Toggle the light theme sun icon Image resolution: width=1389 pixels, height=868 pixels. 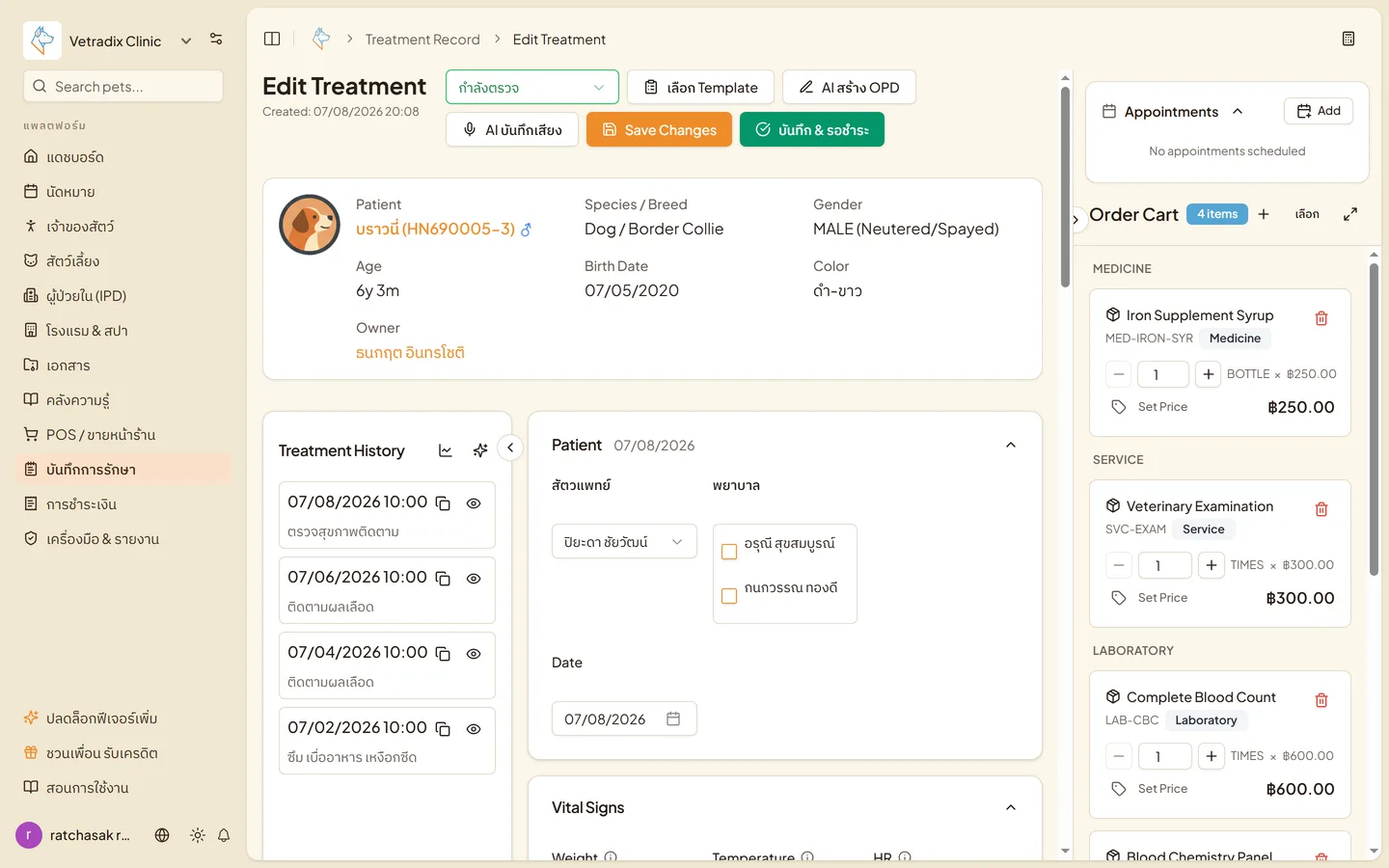(198, 835)
